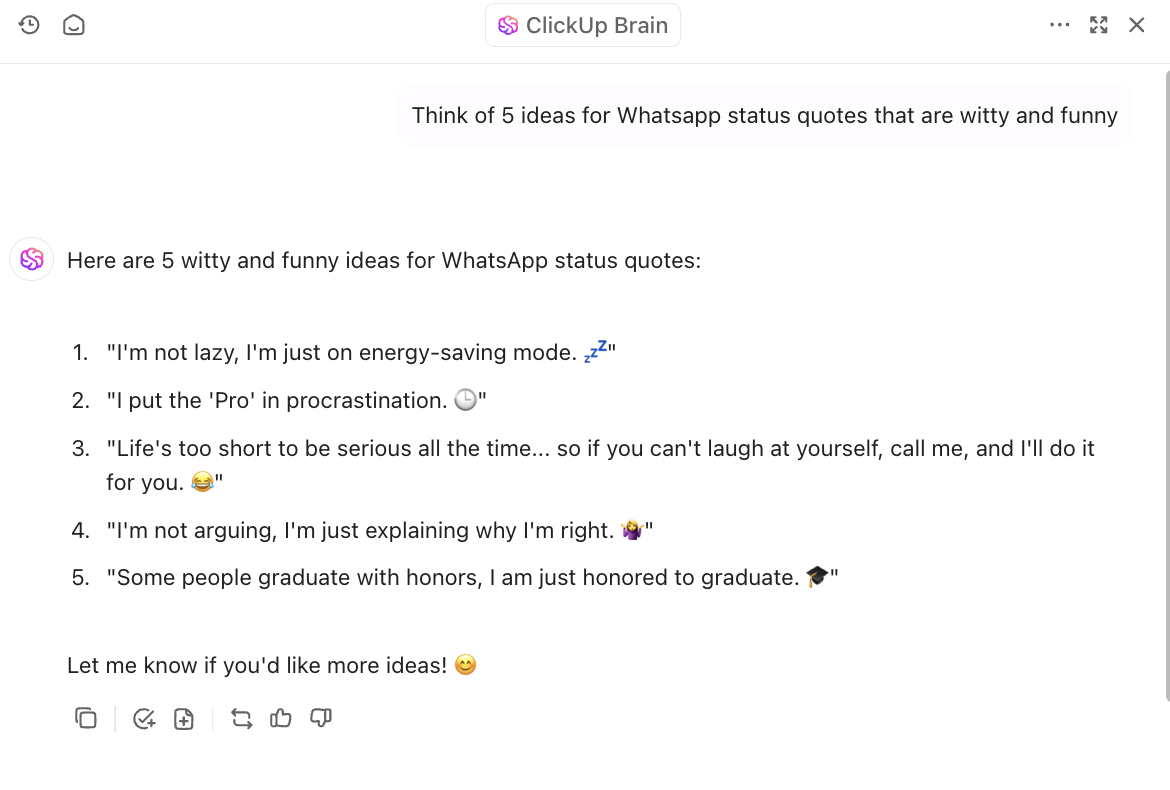Click the 'Let me know' closing line

[x=257, y=665]
